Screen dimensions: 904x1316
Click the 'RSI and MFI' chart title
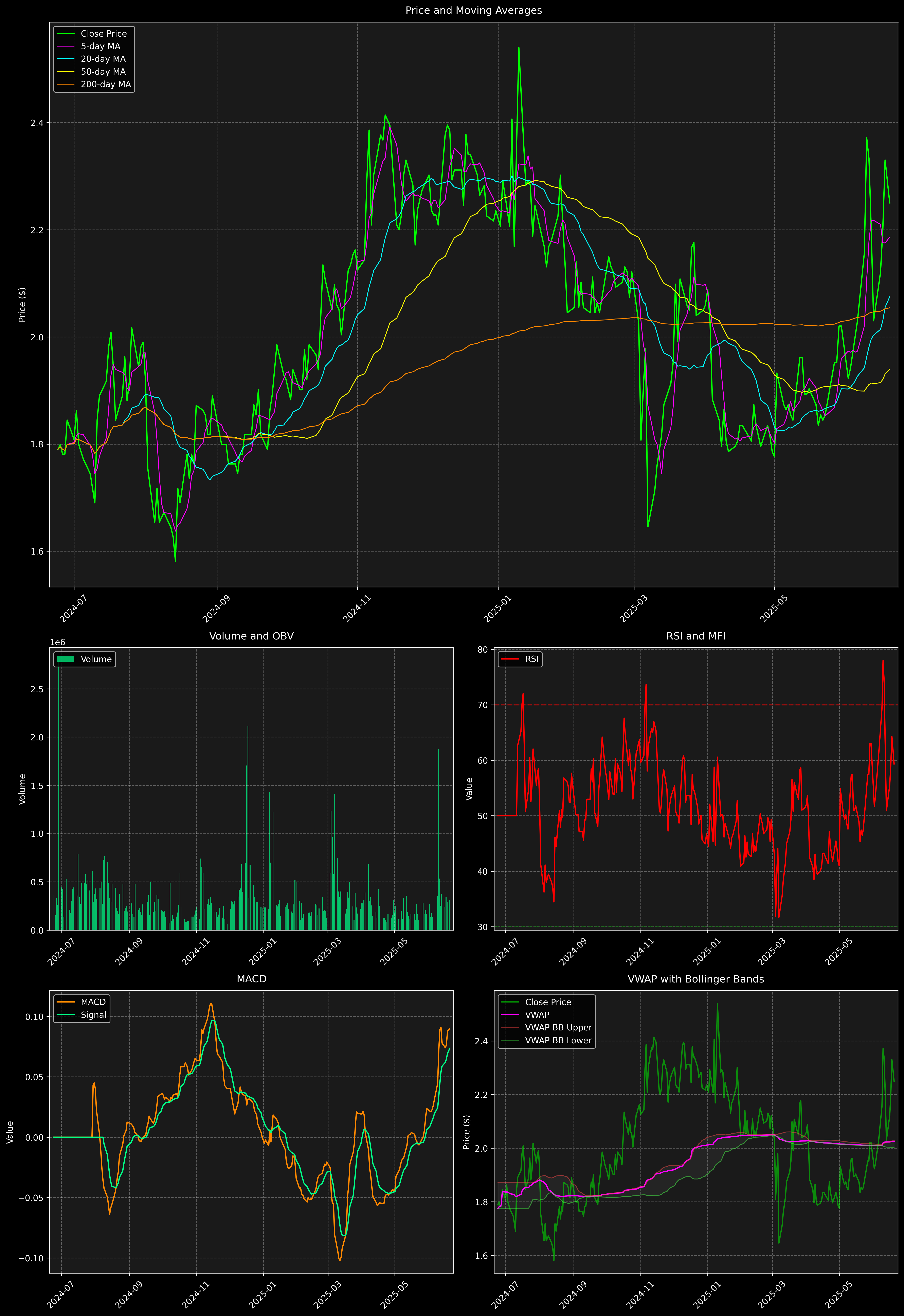(695, 636)
